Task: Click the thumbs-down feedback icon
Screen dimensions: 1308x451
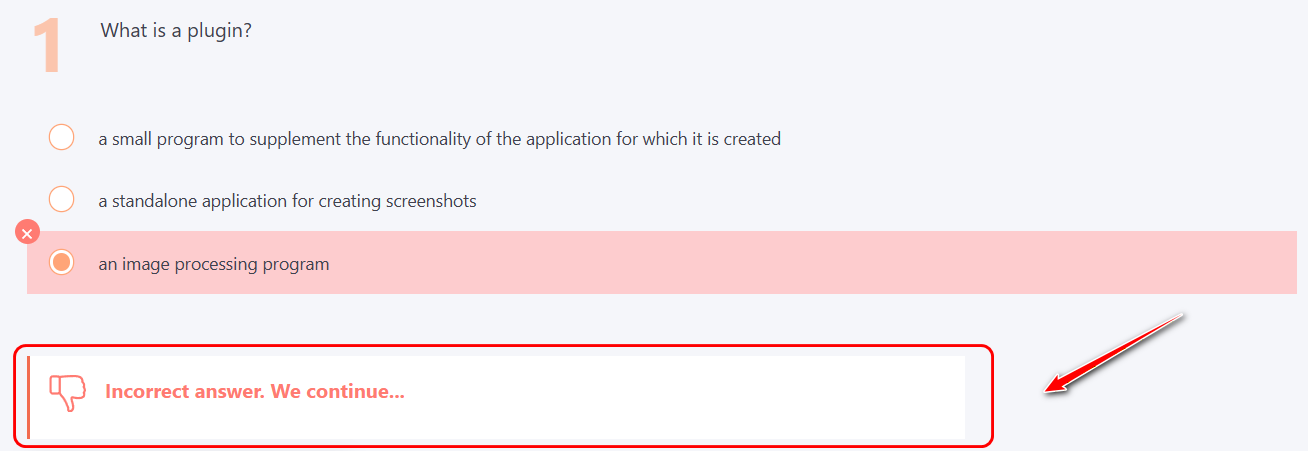Action: tap(67, 392)
